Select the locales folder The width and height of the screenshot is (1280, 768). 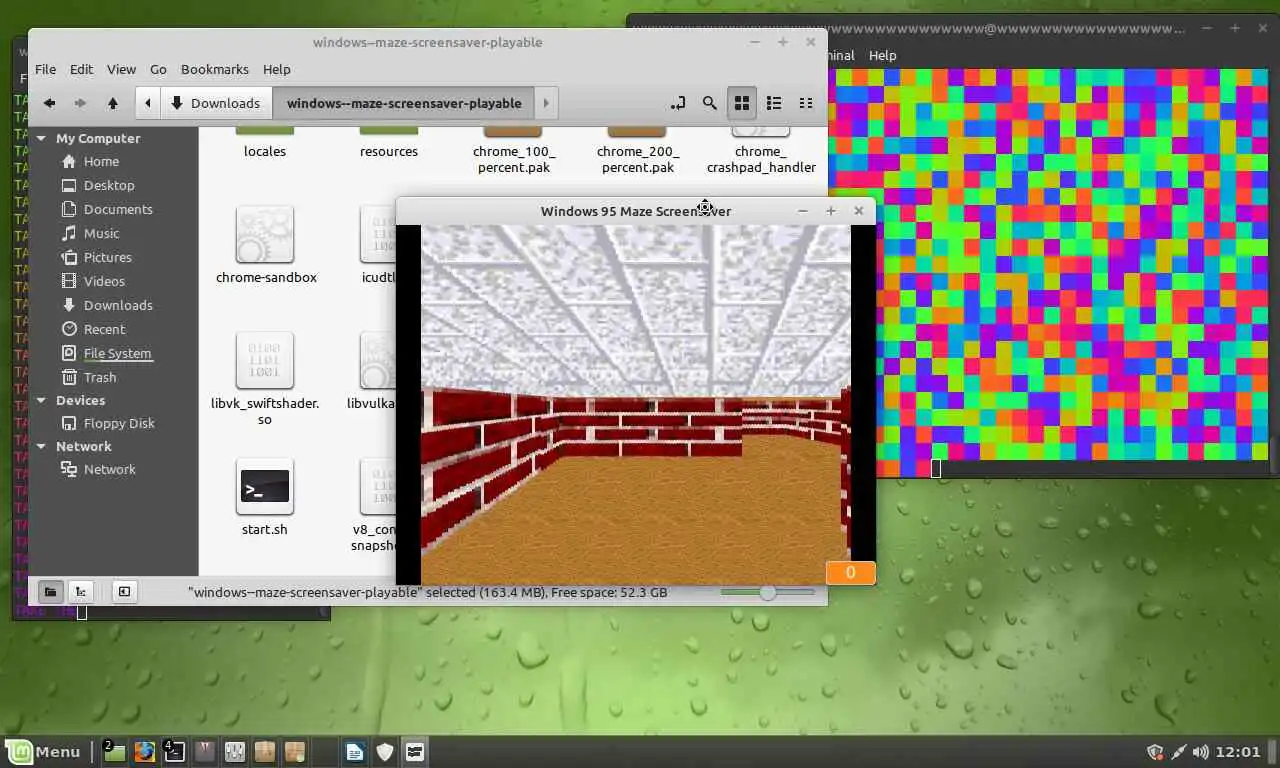(265, 142)
